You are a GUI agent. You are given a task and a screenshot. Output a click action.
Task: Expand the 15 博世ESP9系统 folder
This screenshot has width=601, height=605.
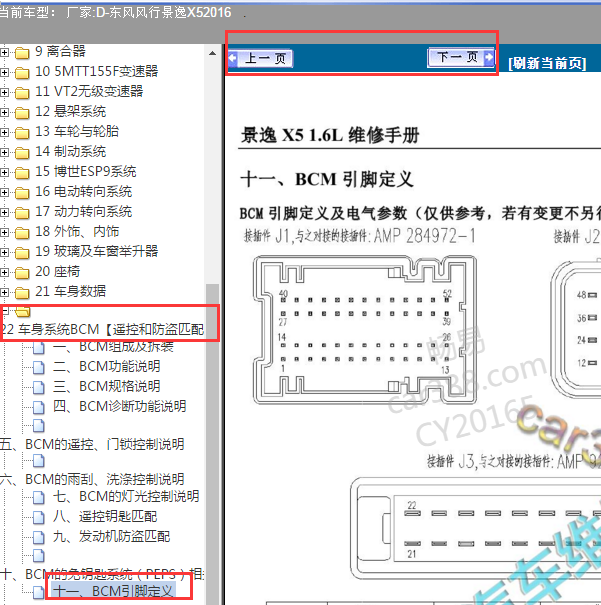4,172
